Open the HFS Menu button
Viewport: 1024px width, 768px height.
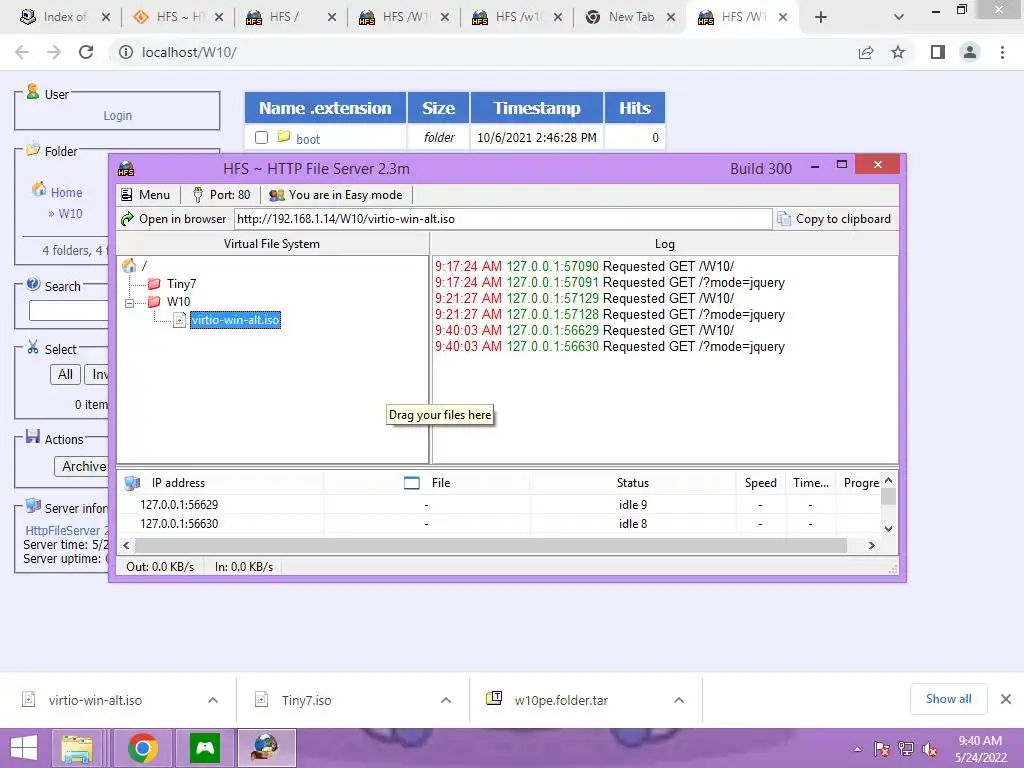[146, 195]
